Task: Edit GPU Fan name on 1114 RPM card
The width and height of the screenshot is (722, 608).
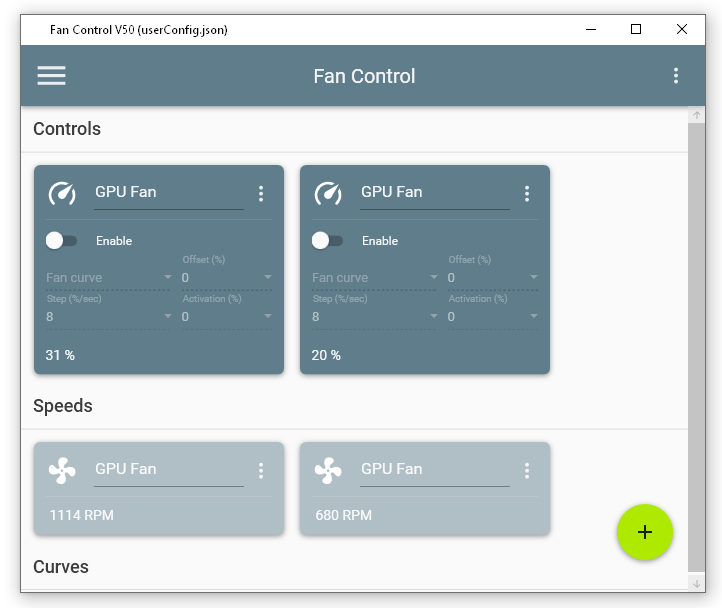Action: tap(169, 470)
